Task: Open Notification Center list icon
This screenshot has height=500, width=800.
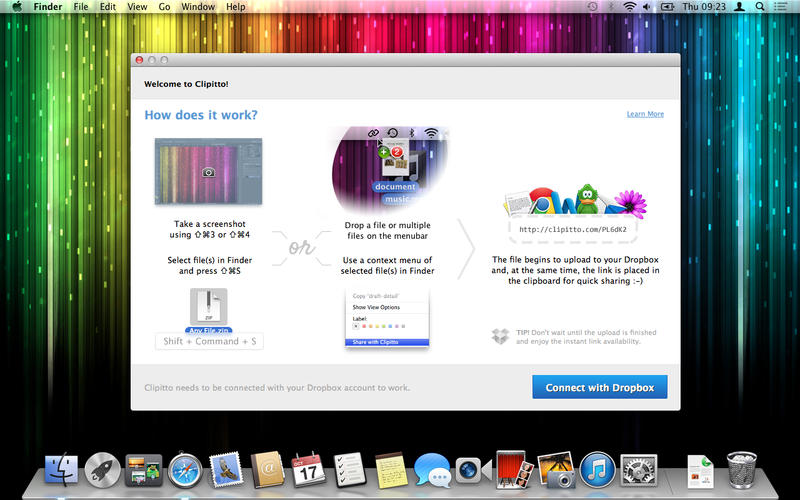Action: point(783,7)
